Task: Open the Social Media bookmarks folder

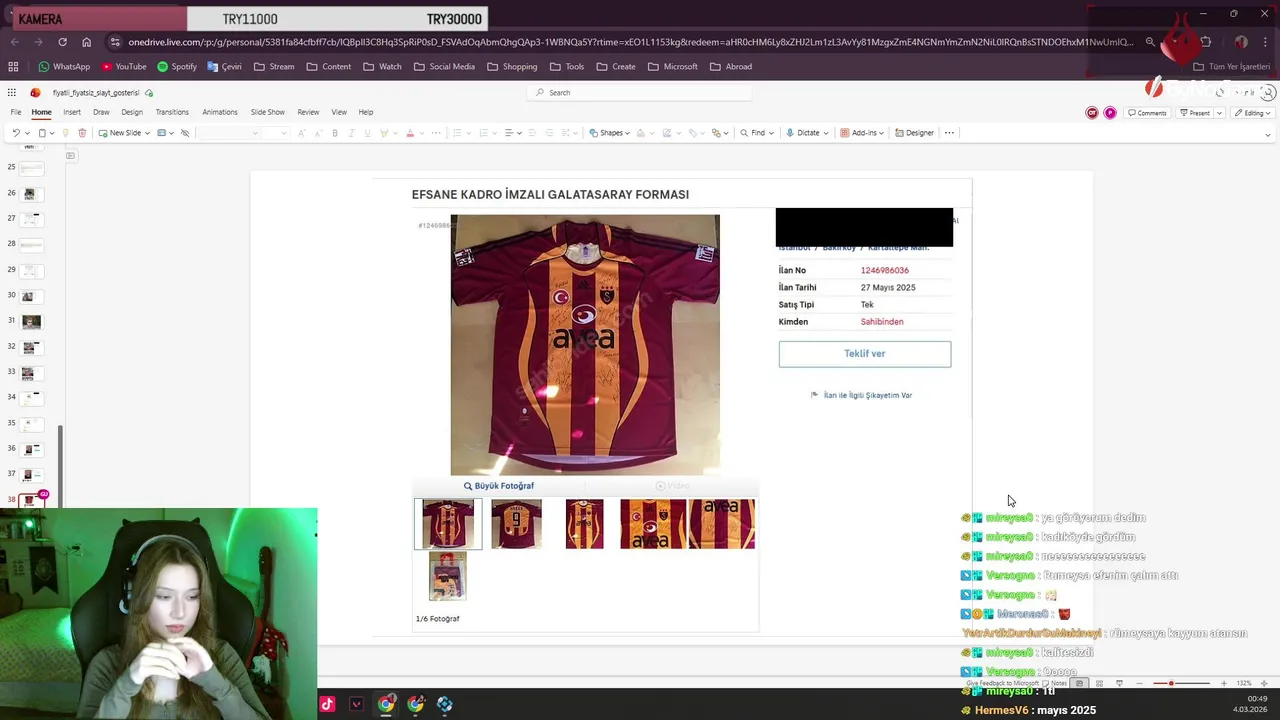Action: (x=444, y=67)
